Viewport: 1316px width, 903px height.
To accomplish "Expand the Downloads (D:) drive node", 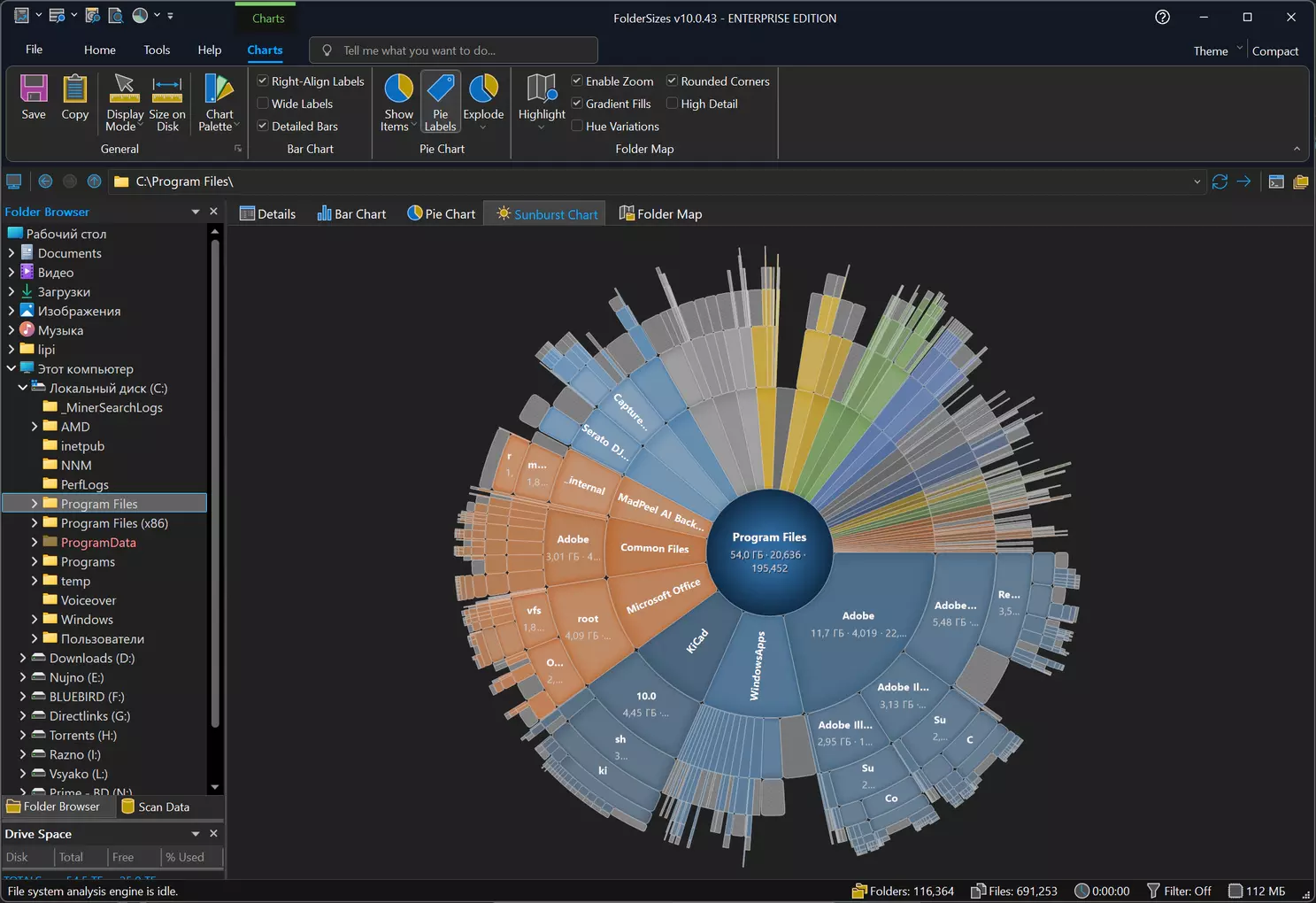I will (23, 658).
